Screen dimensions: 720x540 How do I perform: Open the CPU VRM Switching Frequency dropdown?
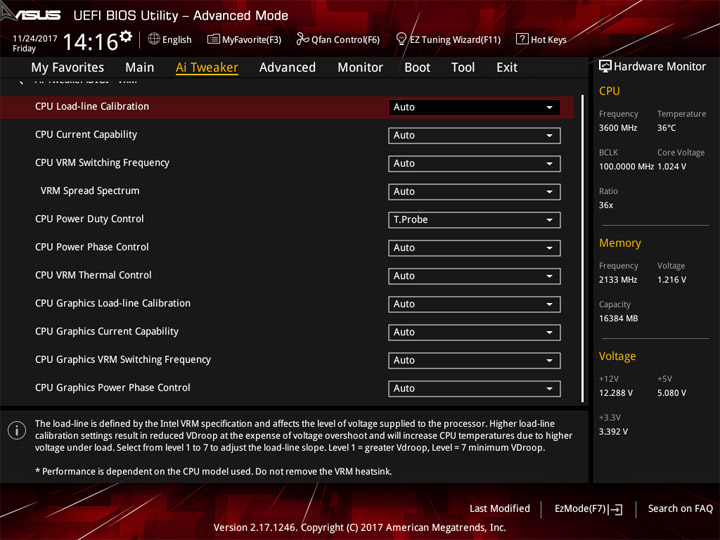474,163
